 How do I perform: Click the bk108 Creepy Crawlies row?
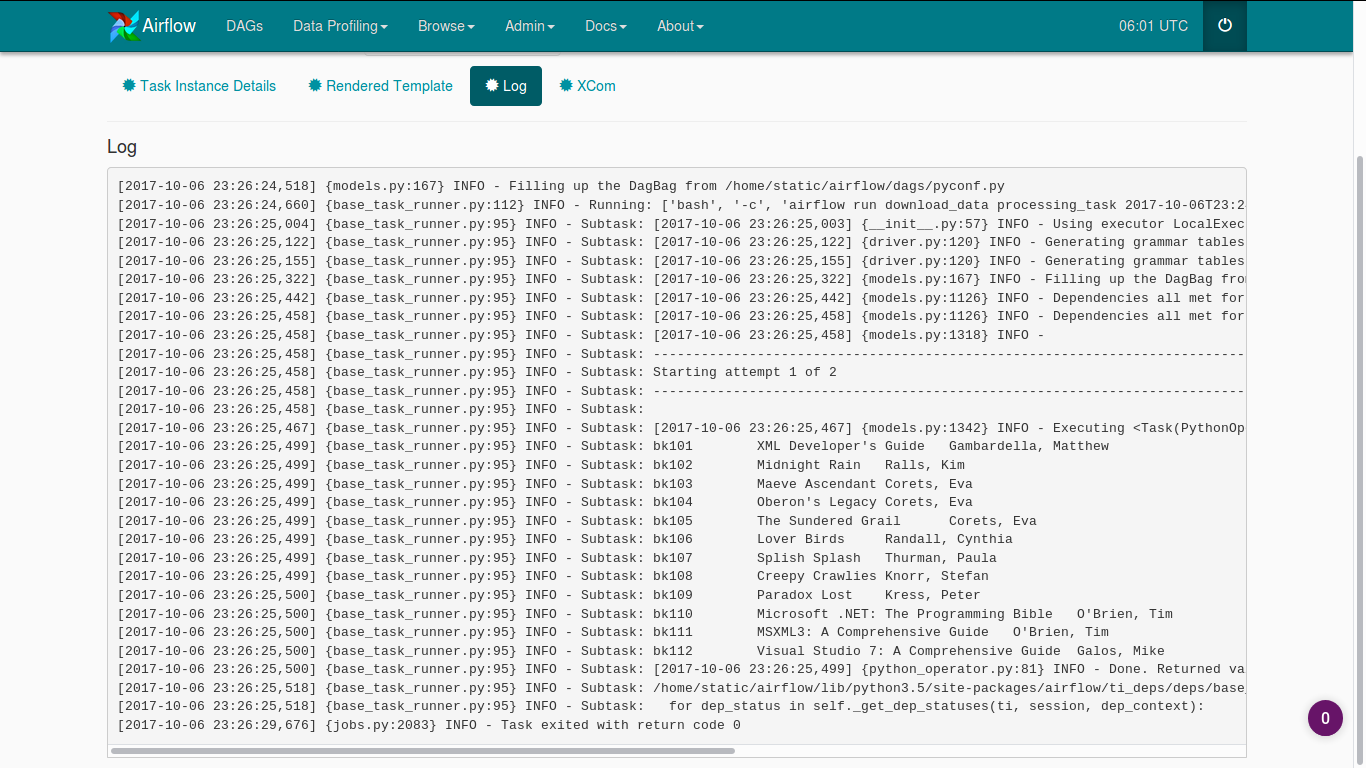click(553, 576)
